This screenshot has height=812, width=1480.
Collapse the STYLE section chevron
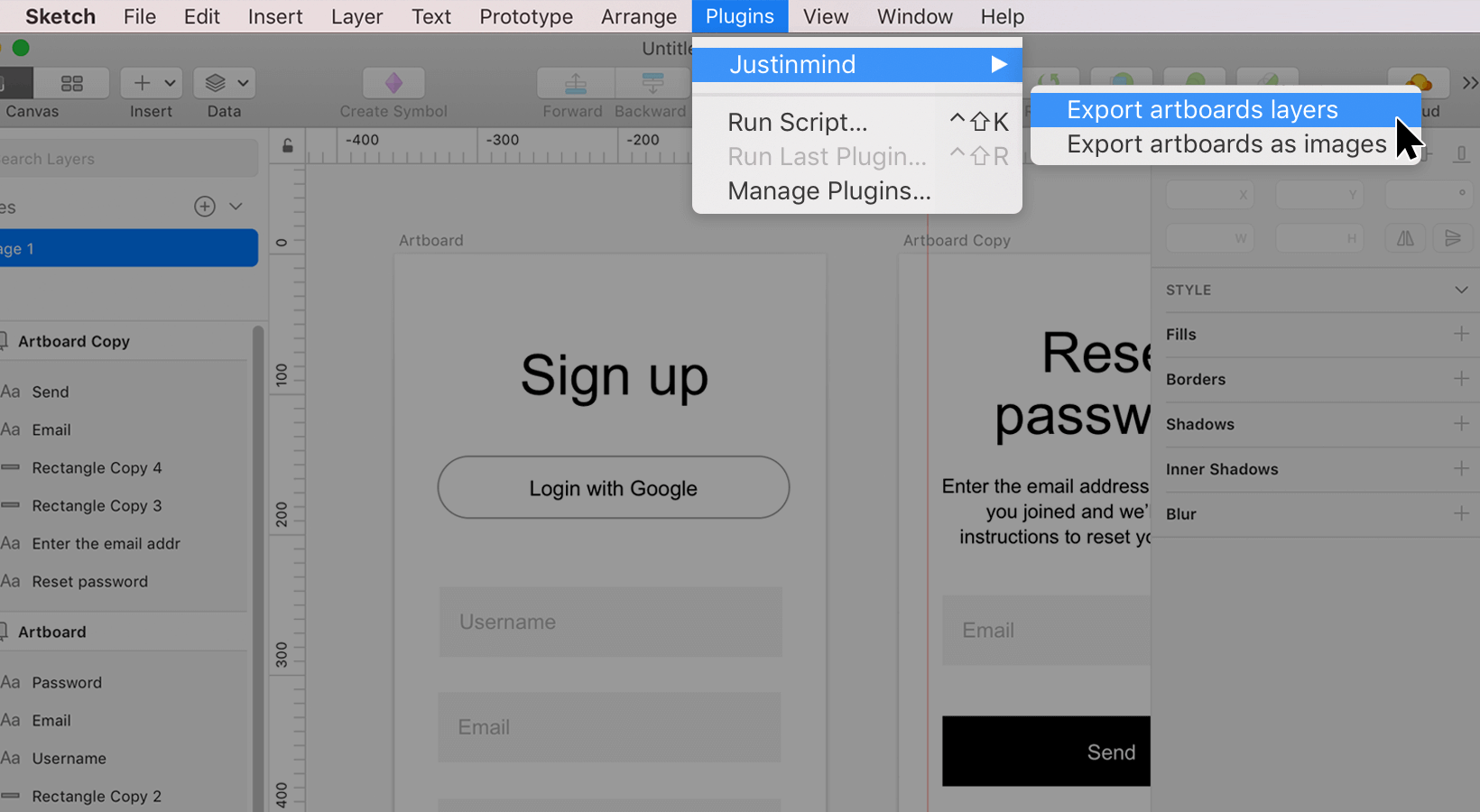pyautogui.click(x=1461, y=290)
